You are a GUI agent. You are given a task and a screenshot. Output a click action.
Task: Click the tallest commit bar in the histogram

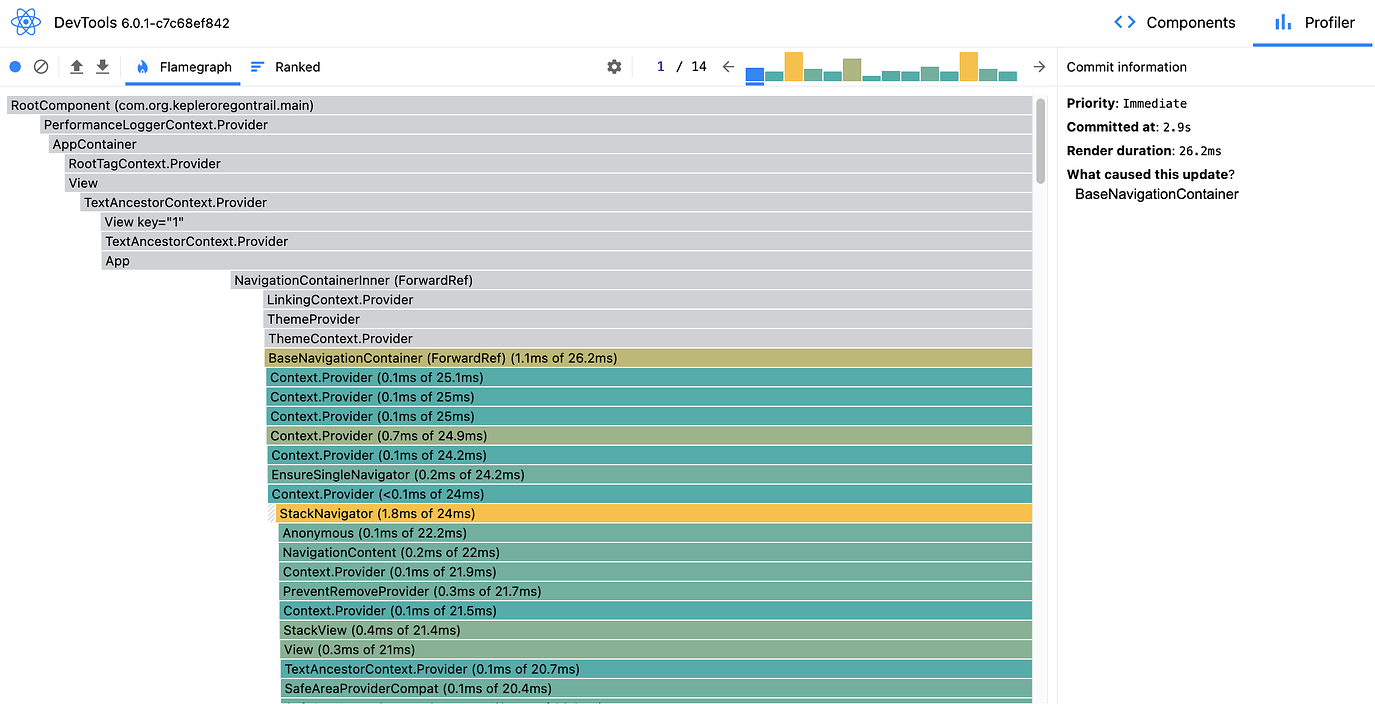click(793, 66)
